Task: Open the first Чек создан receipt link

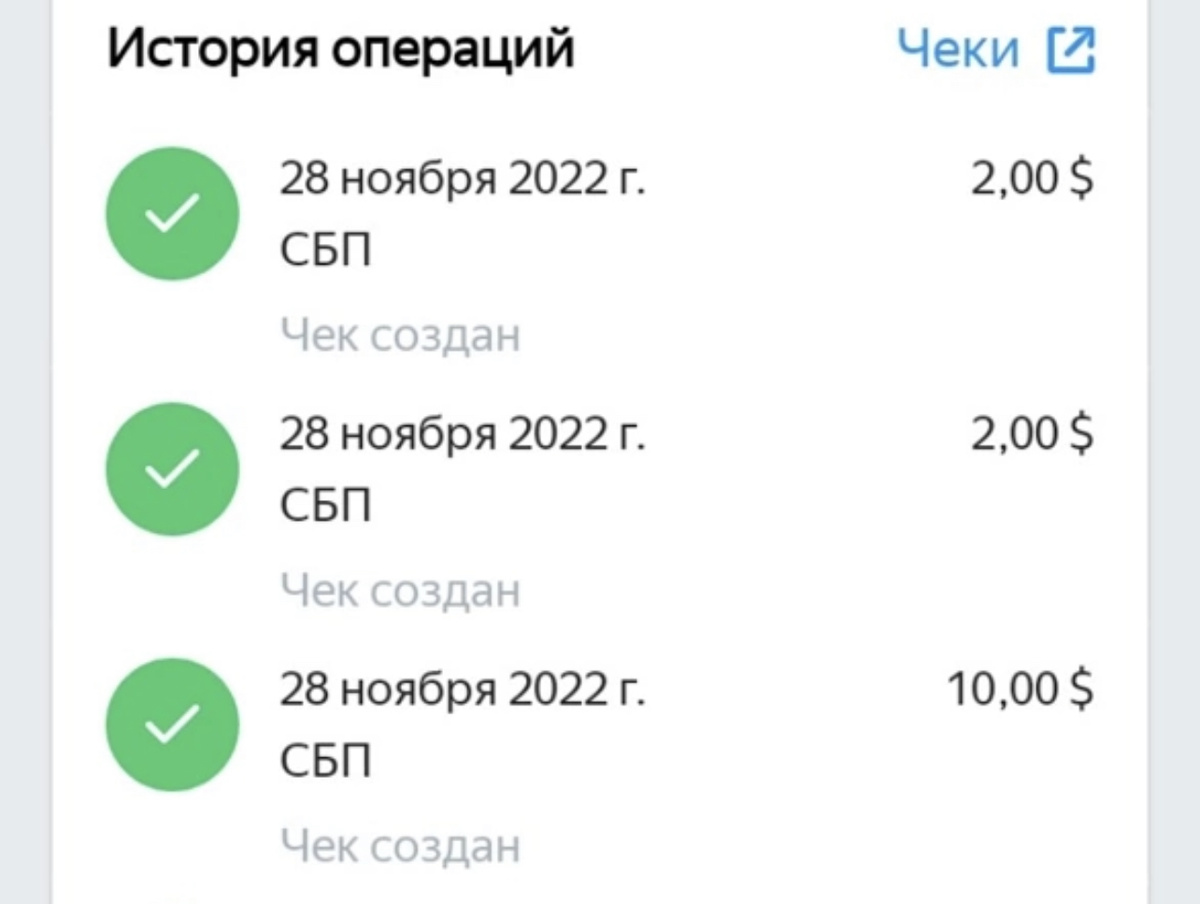Action: coord(401,335)
